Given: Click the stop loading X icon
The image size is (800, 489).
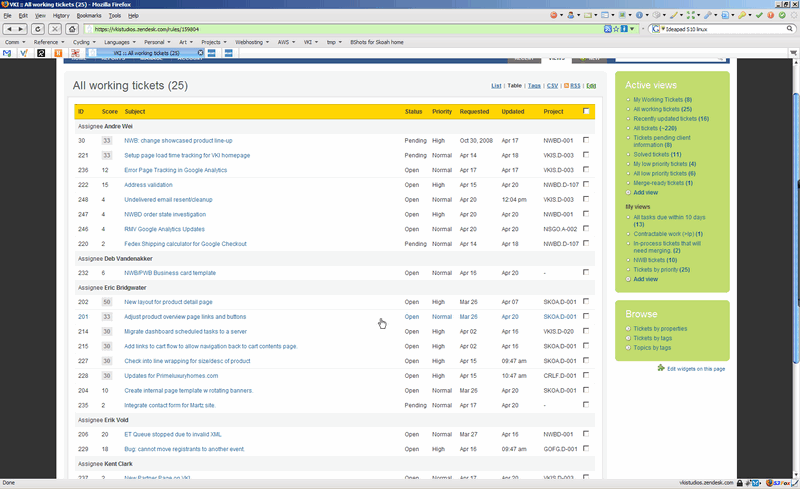Looking at the screenshot, I should click(55, 29).
